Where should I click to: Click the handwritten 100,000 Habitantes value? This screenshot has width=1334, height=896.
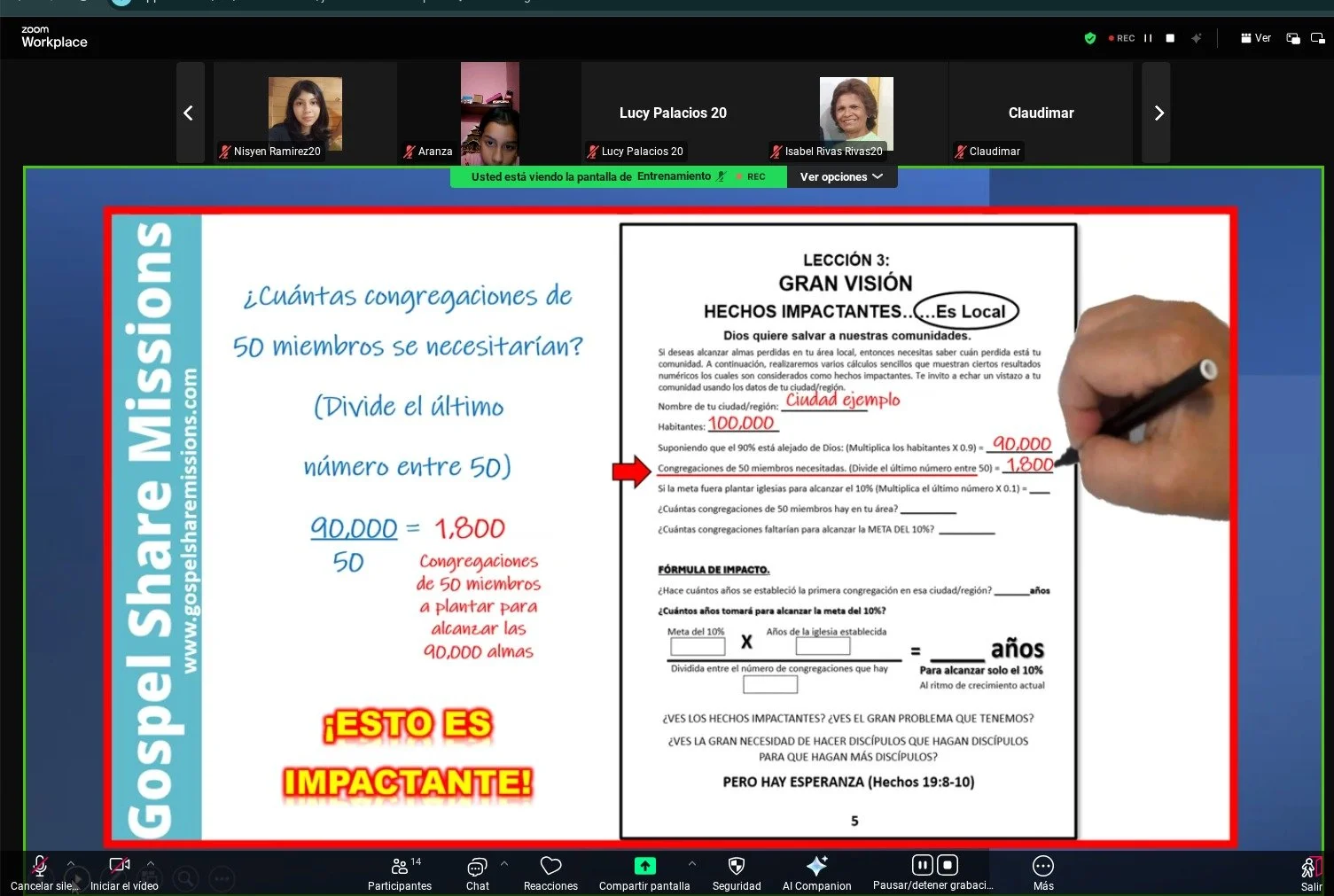coord(742,424)
